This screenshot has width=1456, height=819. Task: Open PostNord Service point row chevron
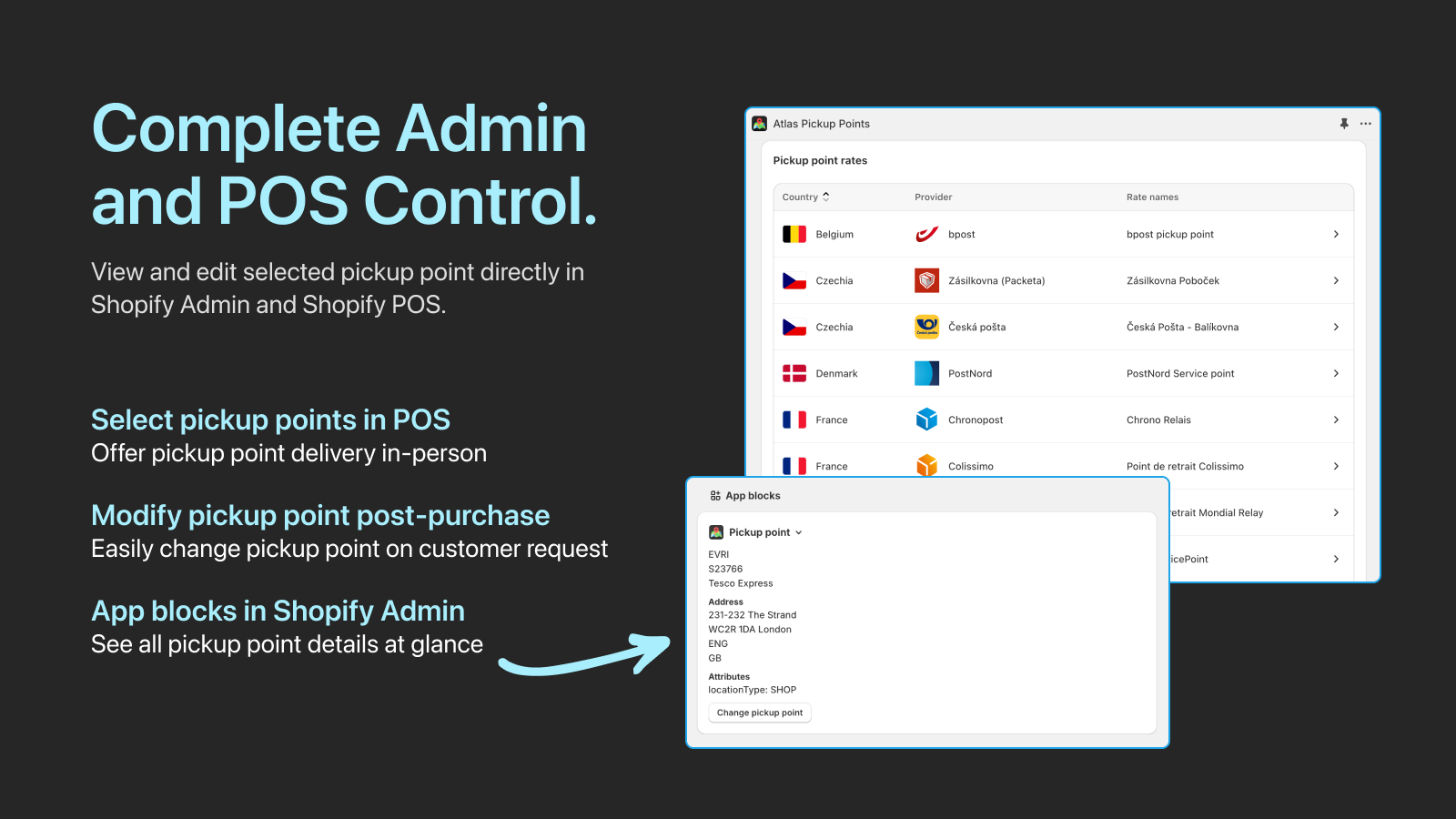coord(1336,373)
